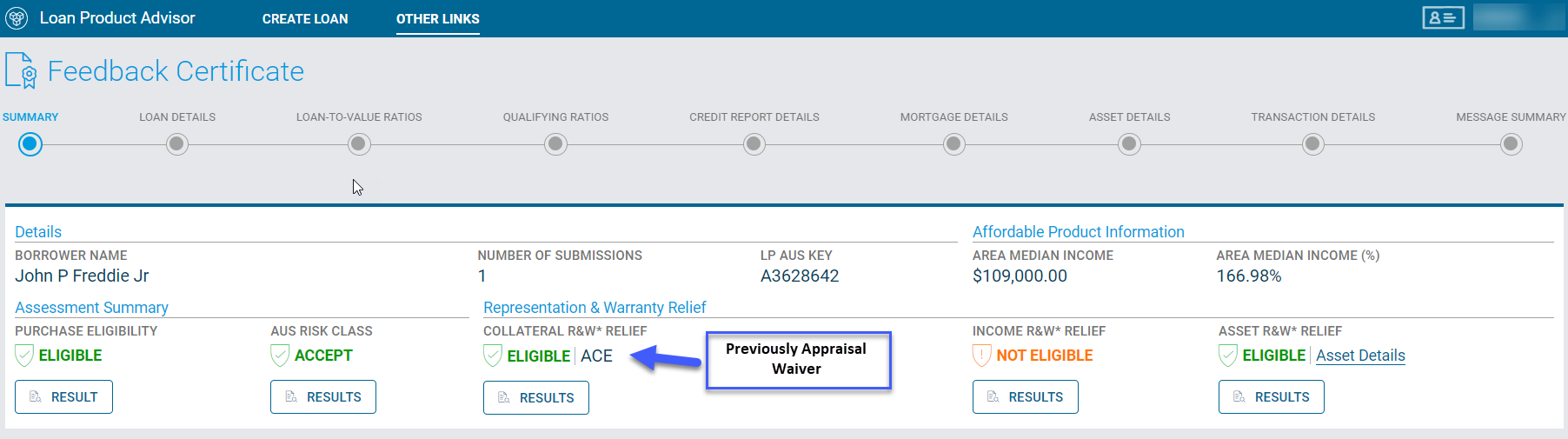Click the Purchase Eligibility green shield icon

24,356
